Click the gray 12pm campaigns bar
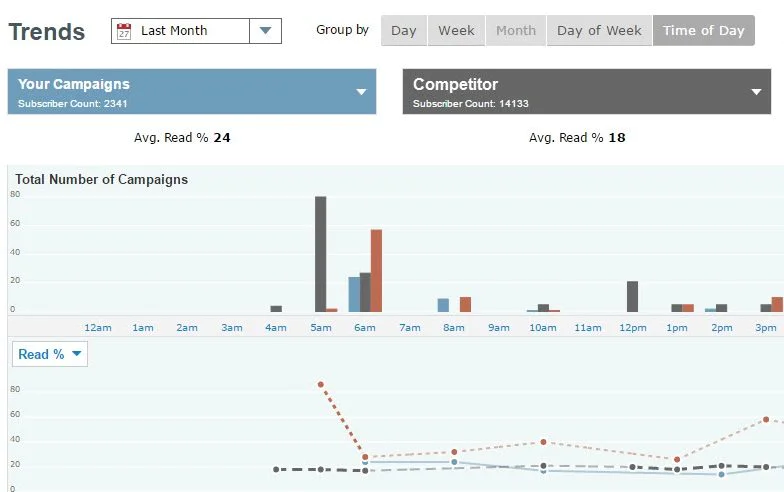 pyautogui.click(x=632, y=296)
